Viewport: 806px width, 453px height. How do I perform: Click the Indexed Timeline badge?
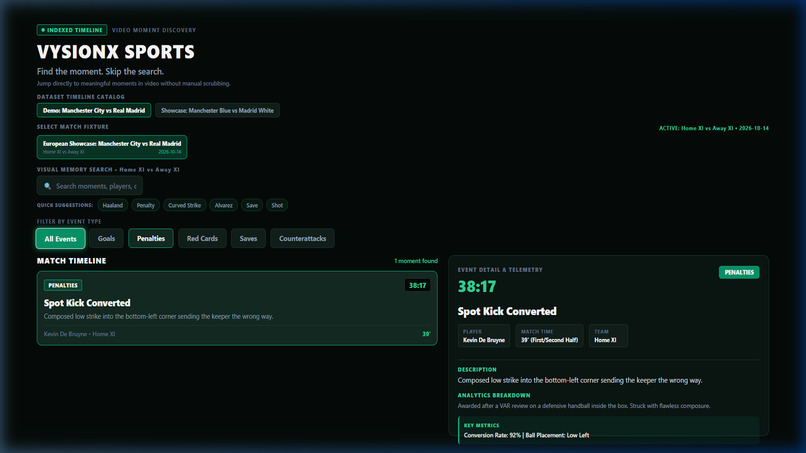[x=72, y=30]
